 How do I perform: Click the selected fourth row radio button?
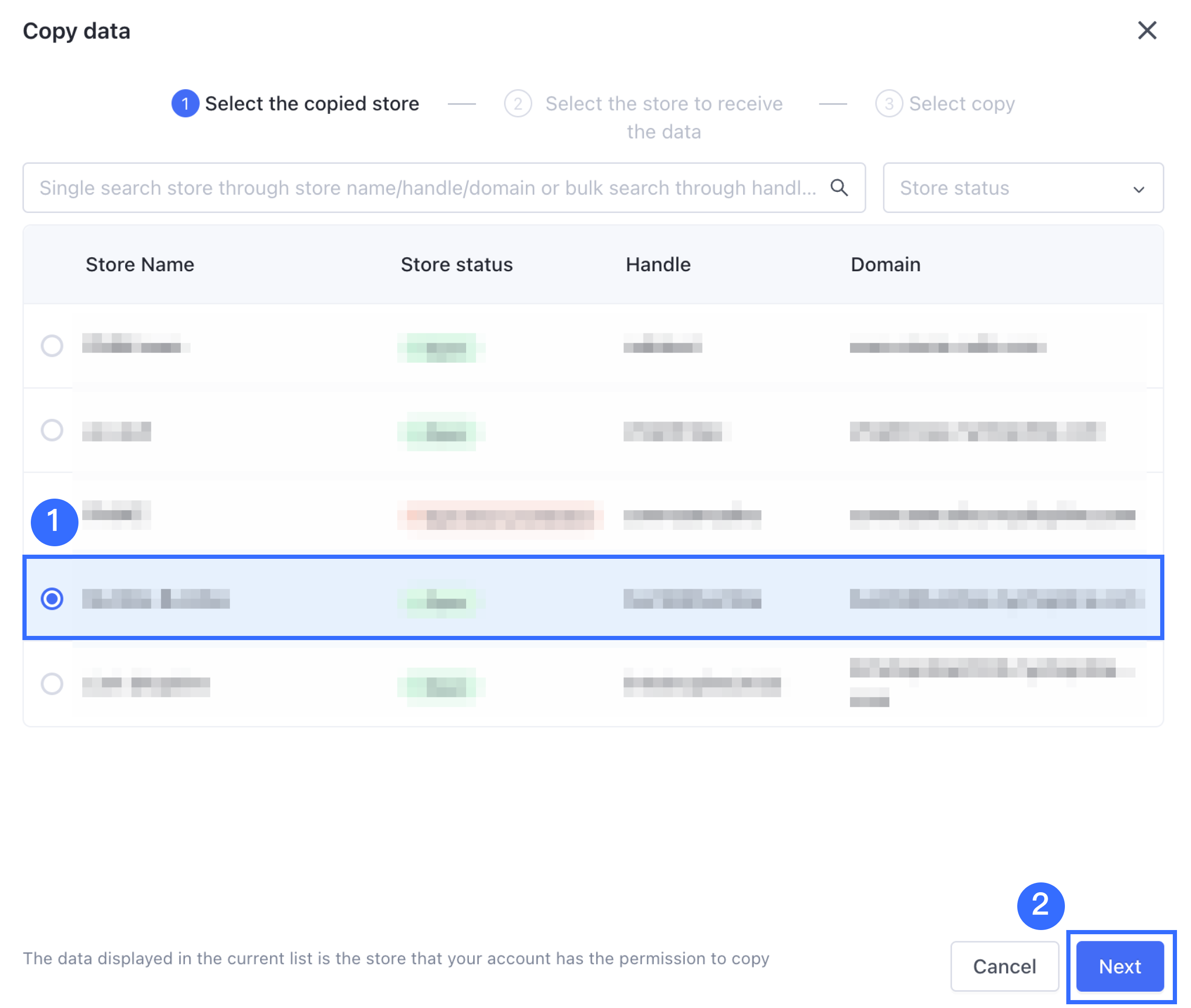coord(52,599)
